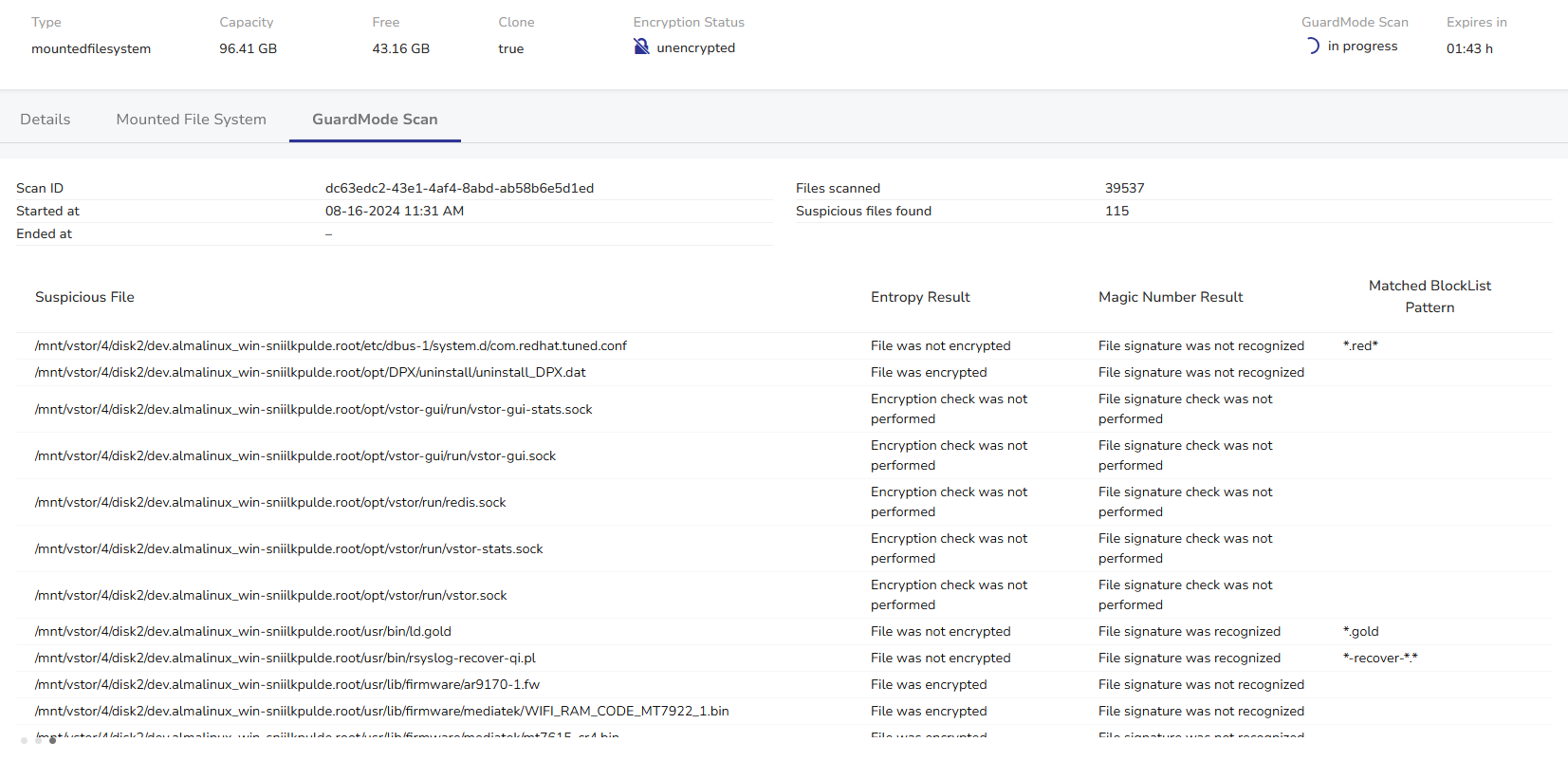The height and width of the screenshot is (761, 1568).
Task: Click the redis.sock file entry
Action: click(x=270, y=503)
